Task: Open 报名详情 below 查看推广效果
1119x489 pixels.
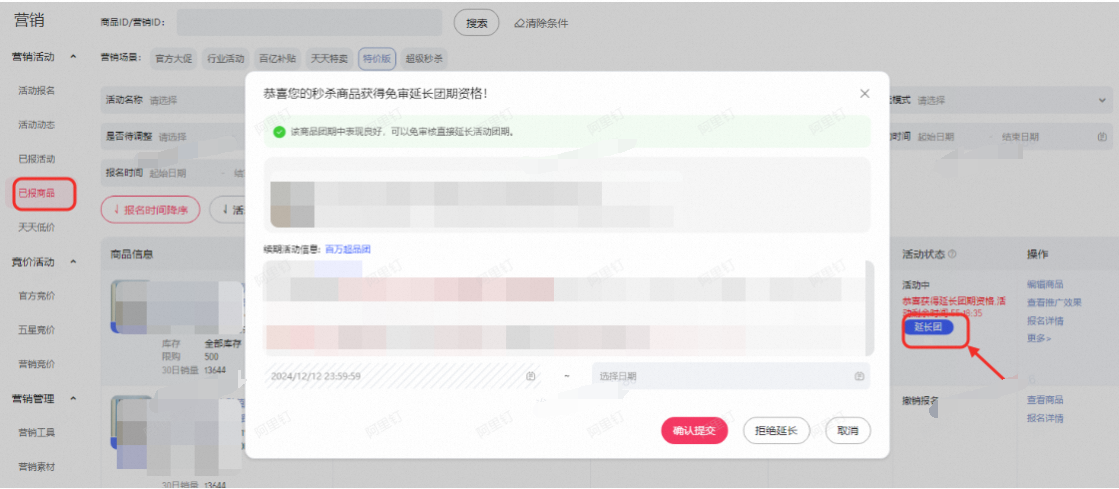Action: pos(1046,320)
